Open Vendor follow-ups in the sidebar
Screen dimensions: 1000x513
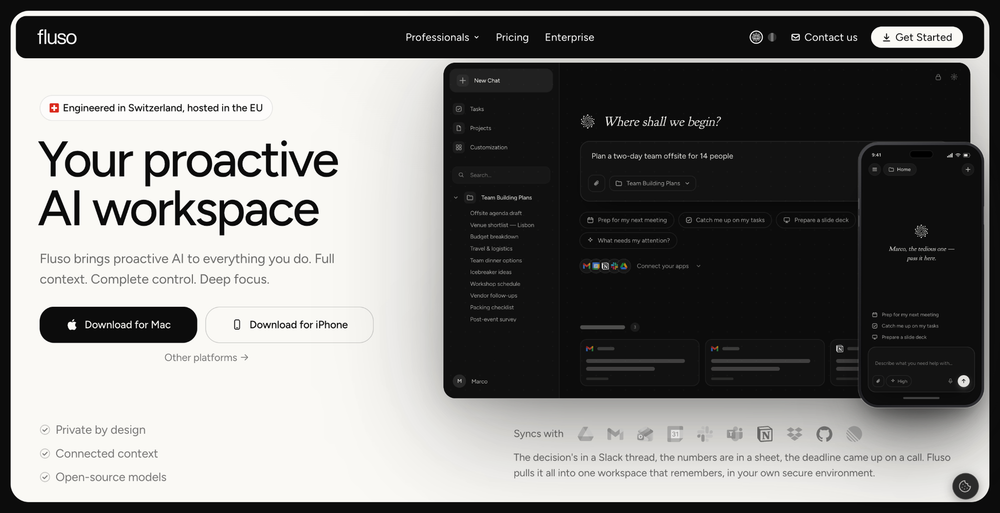(494, 296)
